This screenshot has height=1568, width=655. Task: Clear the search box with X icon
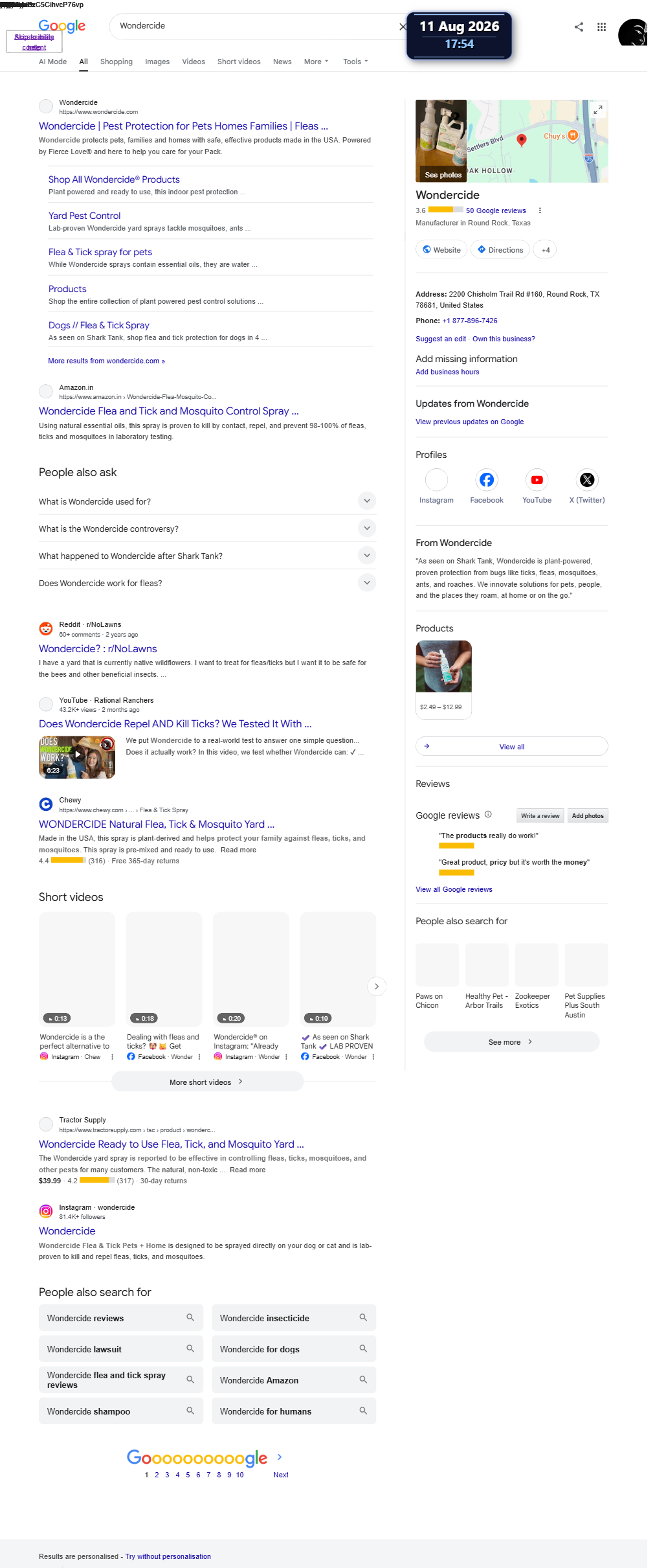click(x=403, y=27)
